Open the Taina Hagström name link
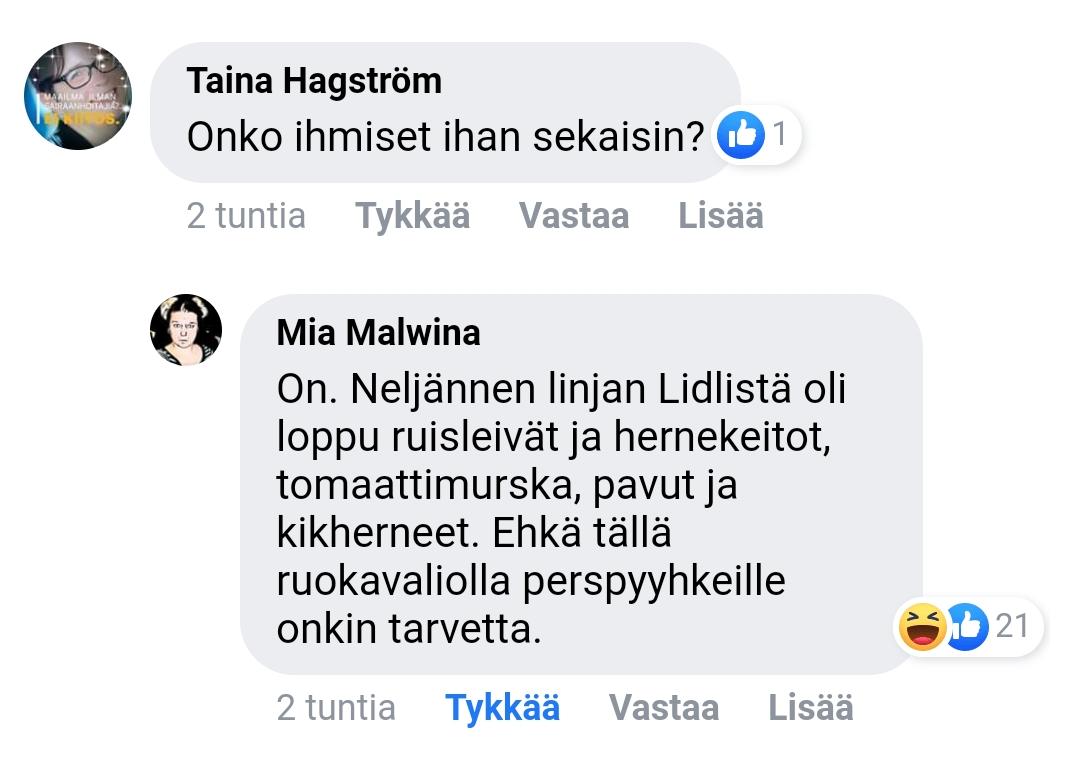Image resolution: width=1080 pixels, height=764 pixels. pos(314,81)
